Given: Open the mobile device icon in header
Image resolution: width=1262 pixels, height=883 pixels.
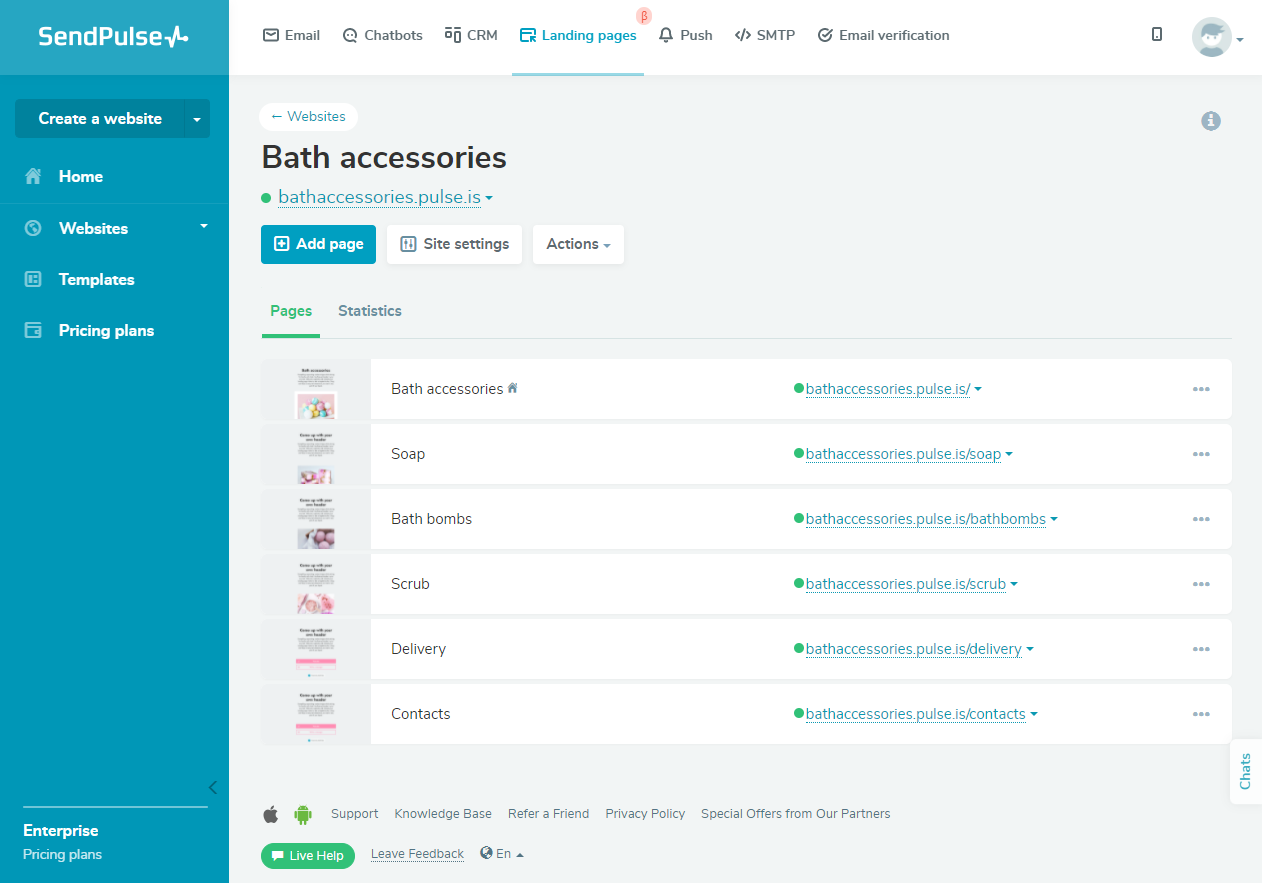Looking at the screenshot, I should [1157, 35].
